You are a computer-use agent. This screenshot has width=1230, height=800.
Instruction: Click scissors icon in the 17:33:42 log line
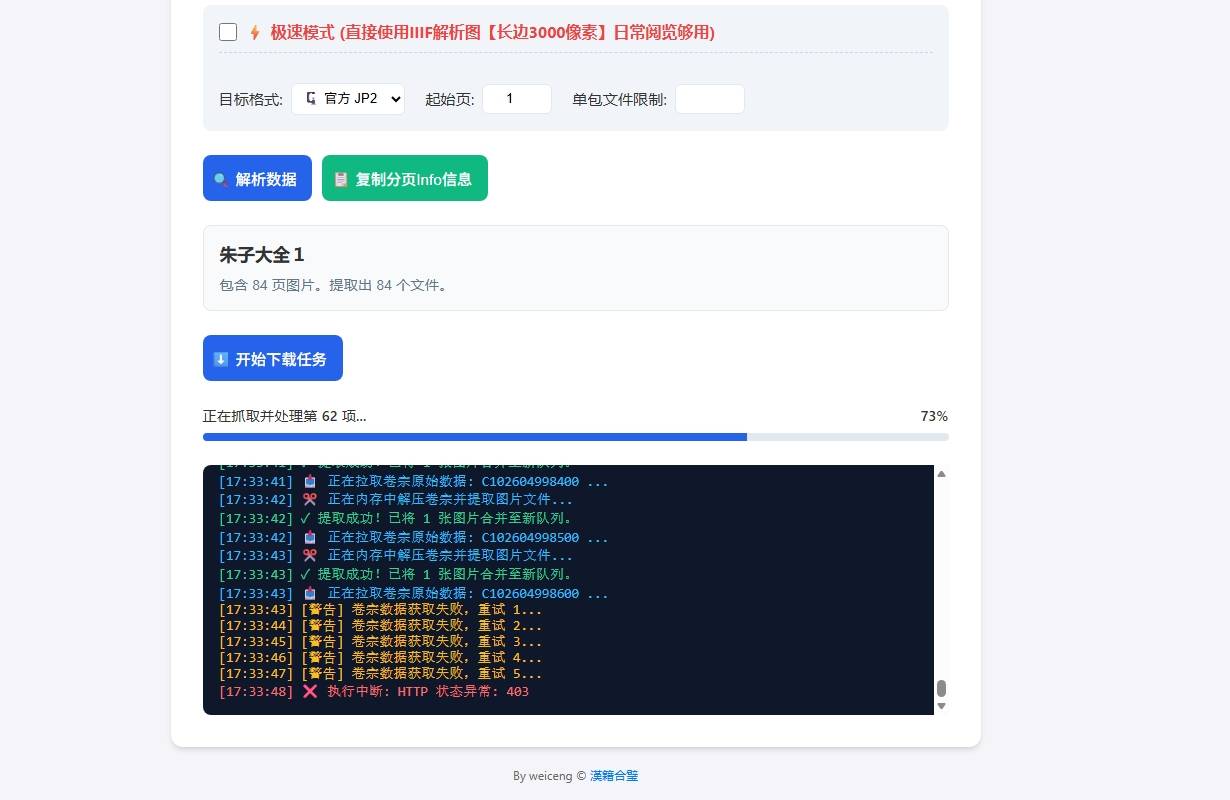(310, 500)
